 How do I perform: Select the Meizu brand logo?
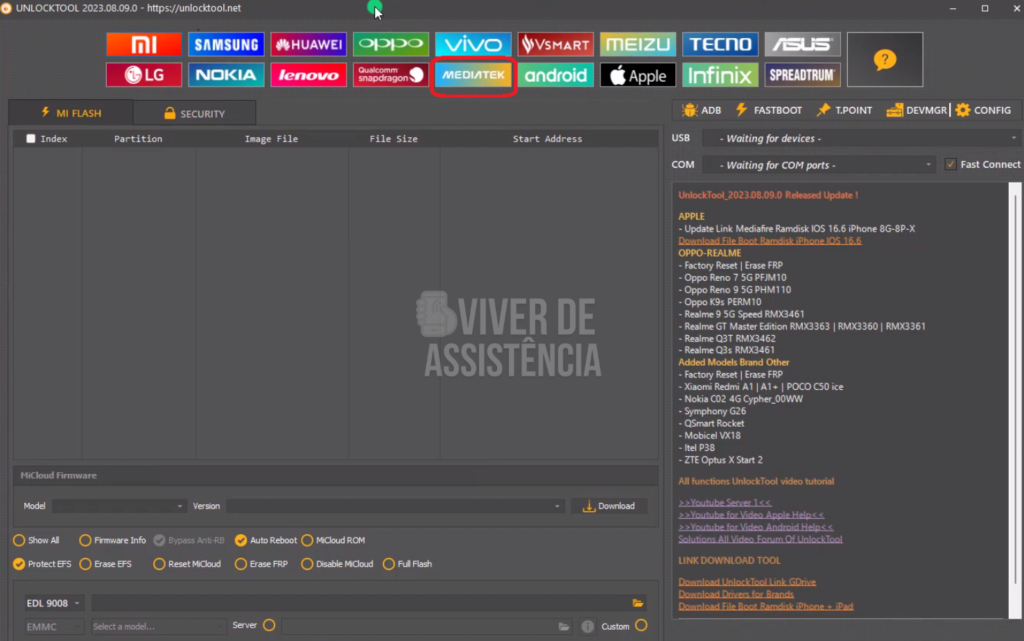tap(637, 44)
